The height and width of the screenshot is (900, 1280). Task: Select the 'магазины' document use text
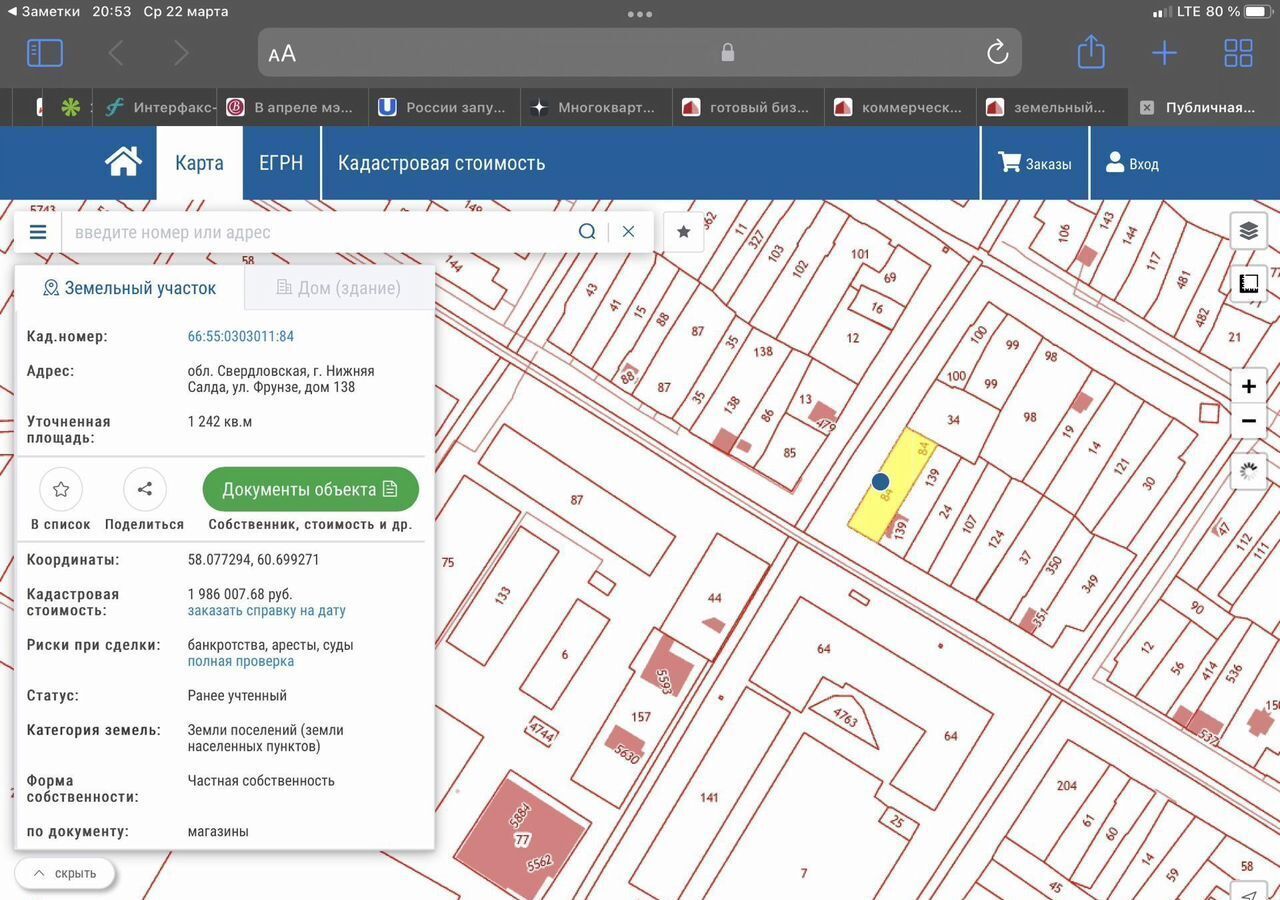pyautogui.click(x=218, y=831)
